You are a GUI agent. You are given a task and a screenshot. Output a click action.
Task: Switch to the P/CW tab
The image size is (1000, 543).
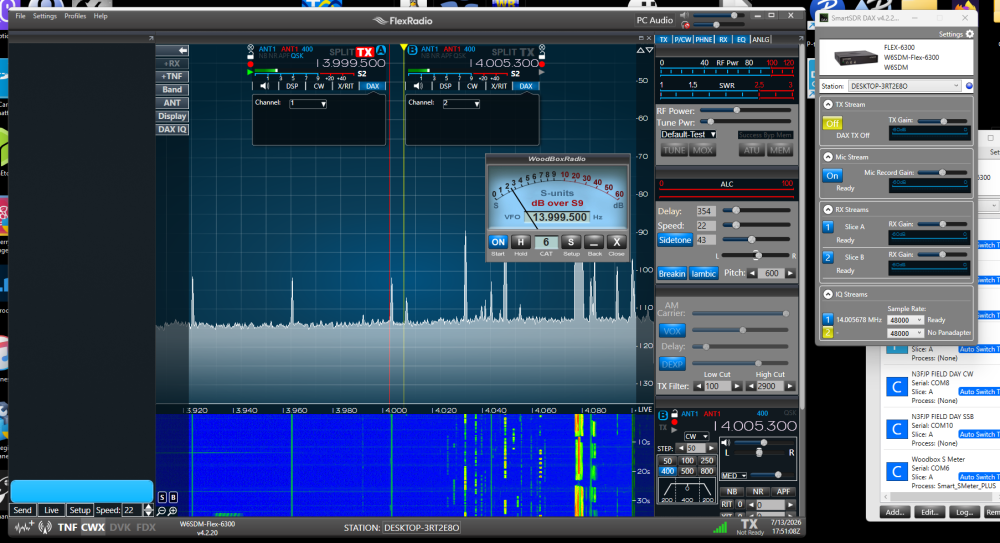(x=682, y=40)
